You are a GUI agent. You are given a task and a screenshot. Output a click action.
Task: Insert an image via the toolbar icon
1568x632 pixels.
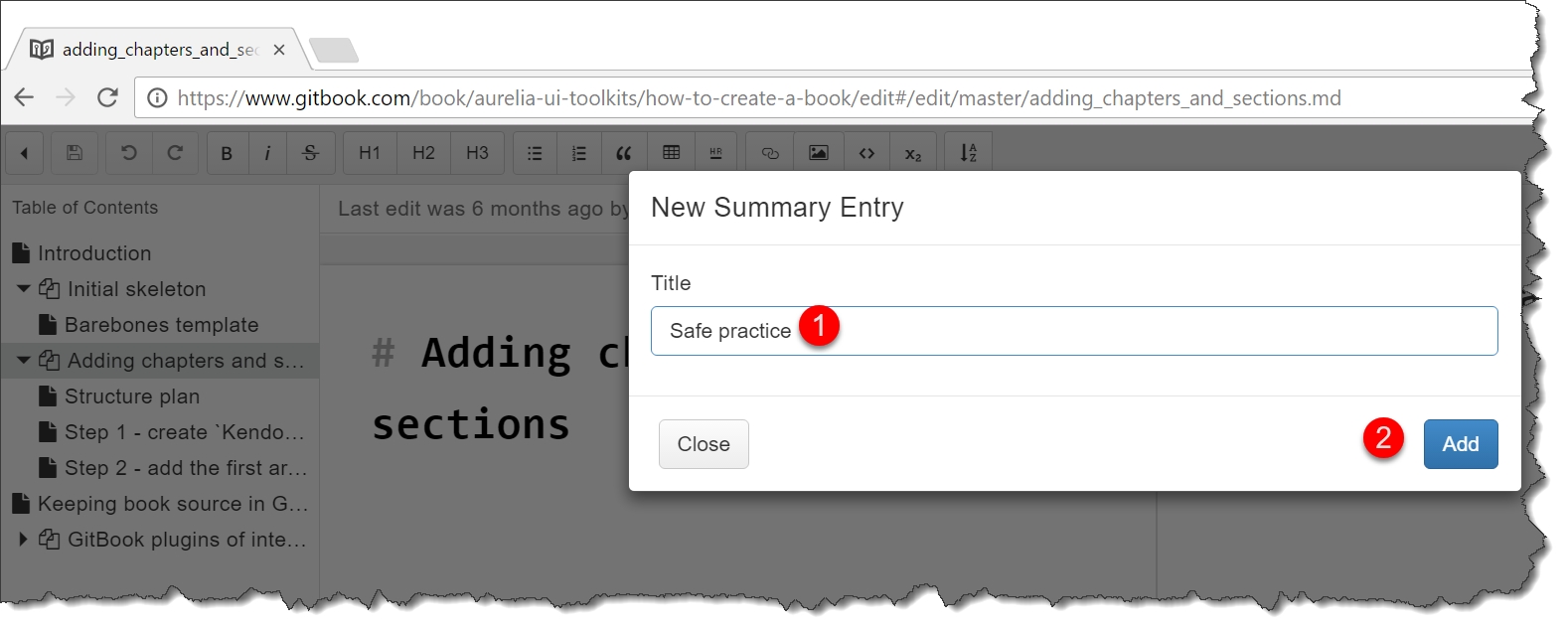[818, 153]
